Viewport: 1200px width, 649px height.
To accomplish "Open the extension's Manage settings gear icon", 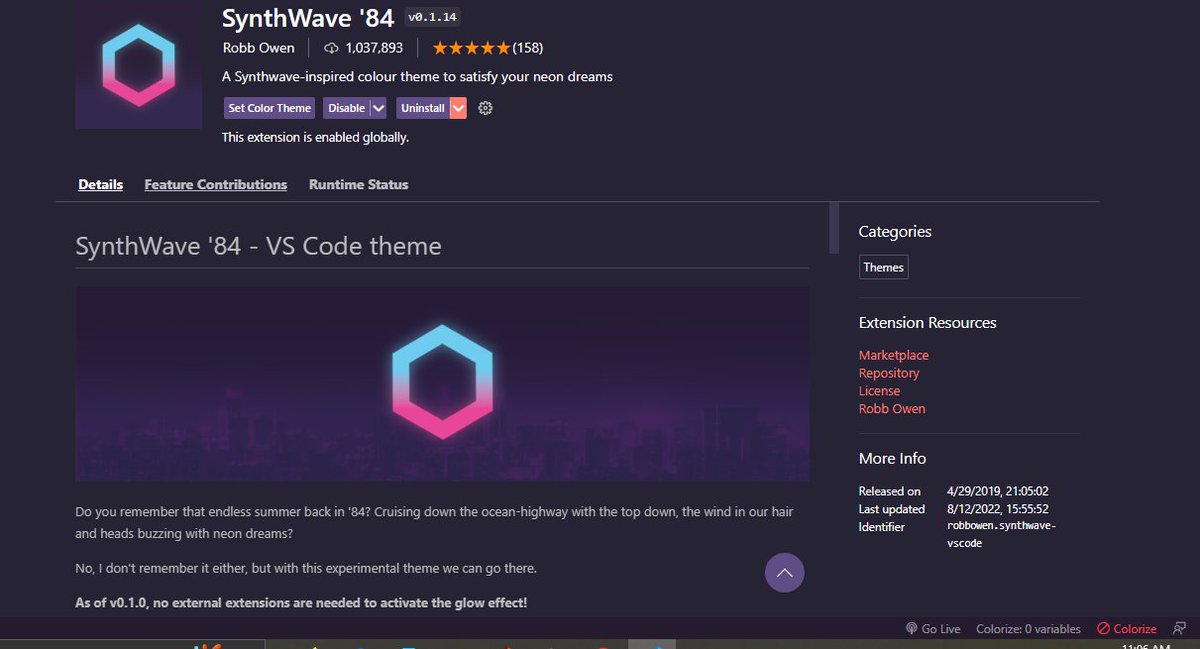I will pyautogui.click(x=485, y=107).
